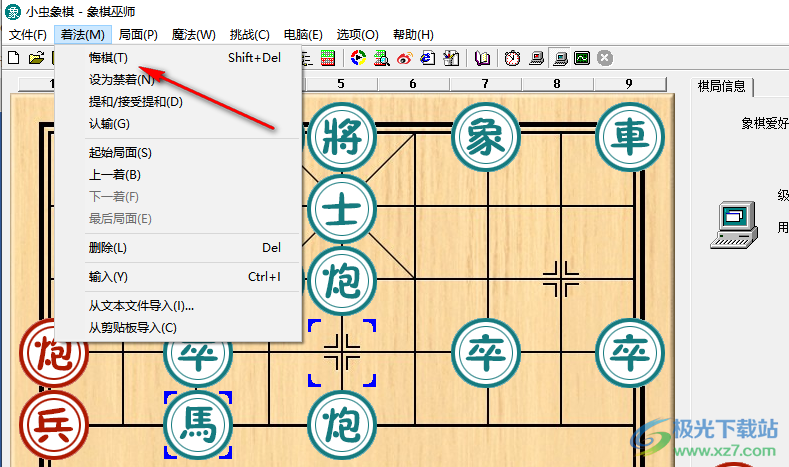Click the teal 炮 beside the 馬
Image resolution: width=789 pixels, height=467 pixels.
[342, 425]
